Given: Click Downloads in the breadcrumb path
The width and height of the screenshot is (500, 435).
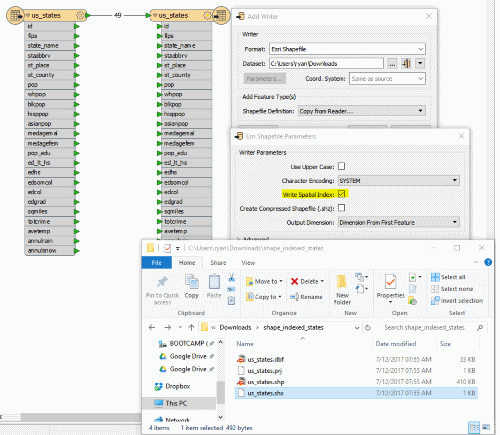Looking at the screenshot, I should 235,327.
